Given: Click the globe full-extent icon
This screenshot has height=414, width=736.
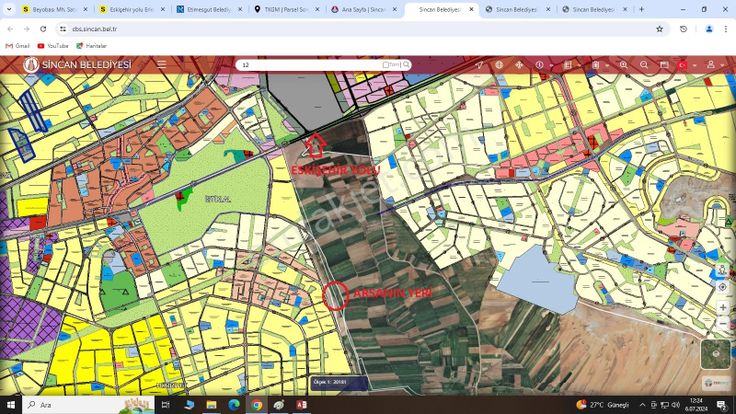Looking at the screenshot, I should 499,65.
